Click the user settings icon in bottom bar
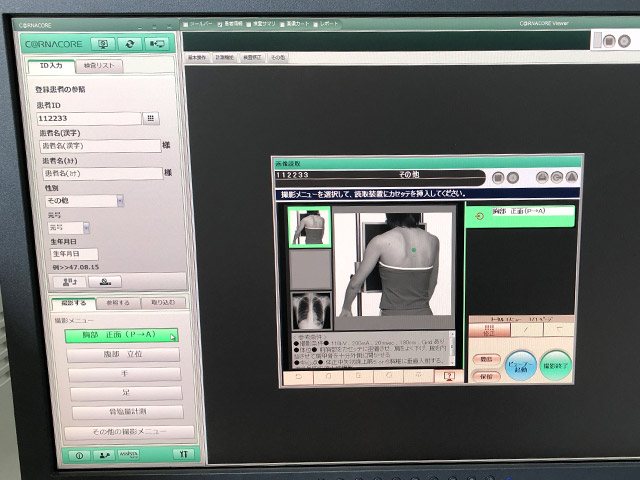Viewport: 640px width, 480px height. pos(104,455)
